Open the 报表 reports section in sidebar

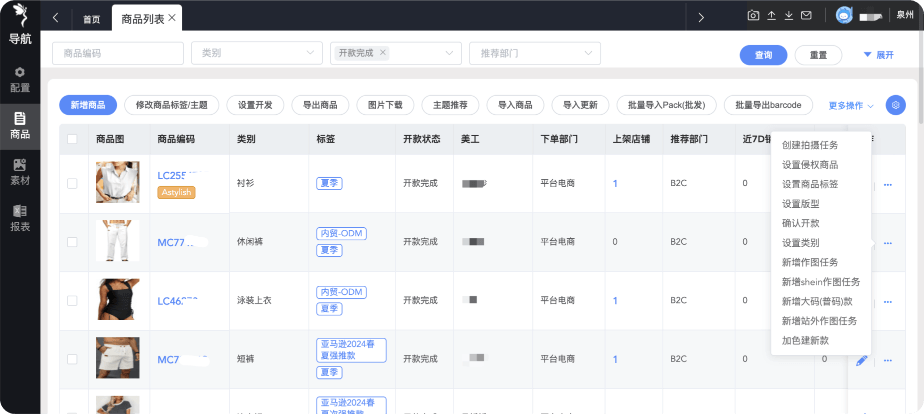20,217
